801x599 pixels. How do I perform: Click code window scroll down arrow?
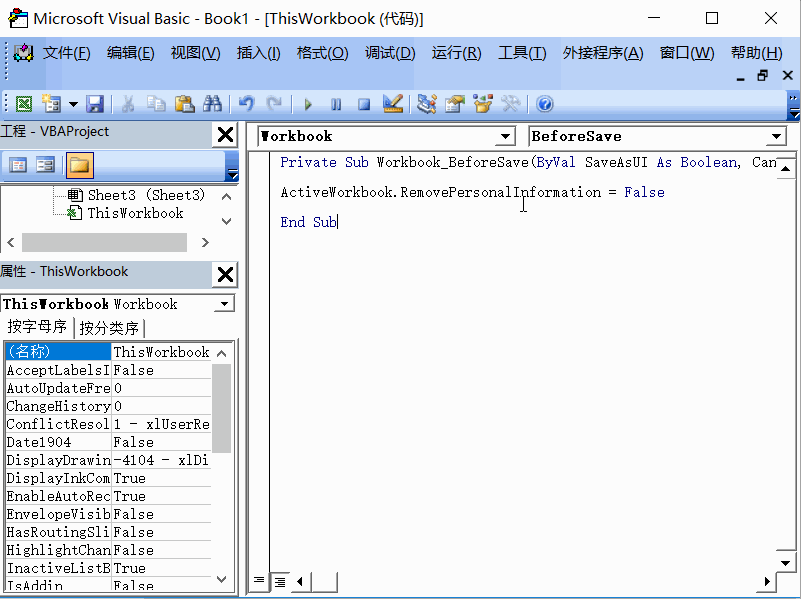(x=786, y=563)
